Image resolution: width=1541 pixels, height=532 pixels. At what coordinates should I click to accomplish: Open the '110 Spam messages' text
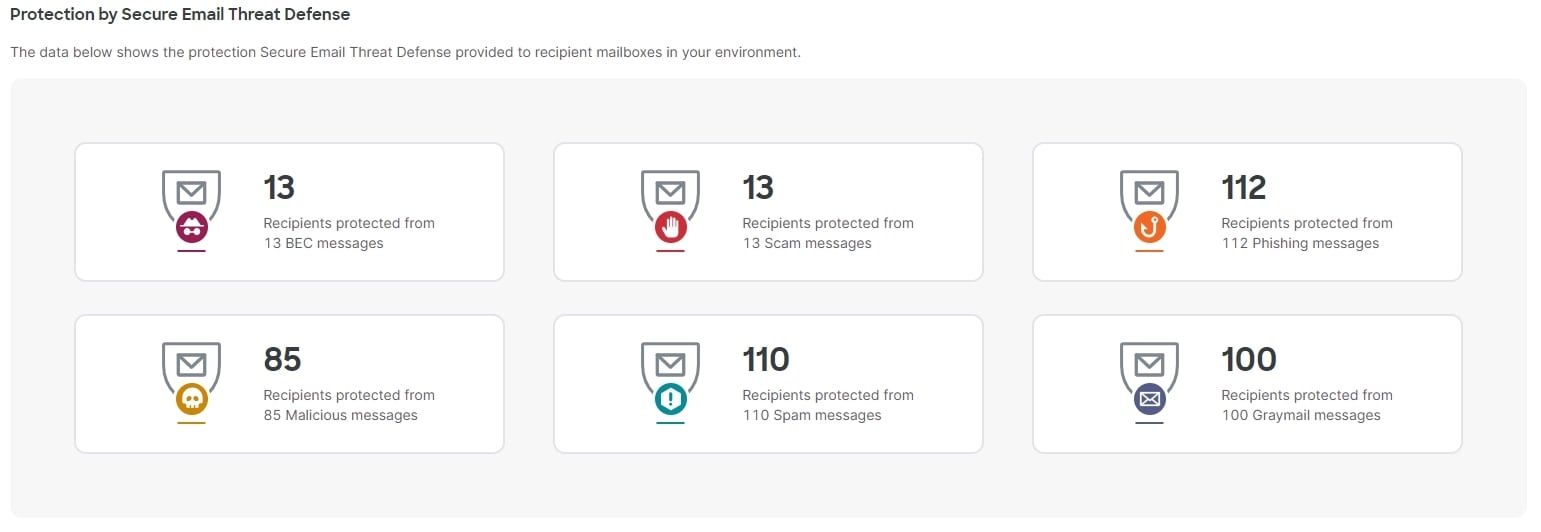[x=812, y=415]
